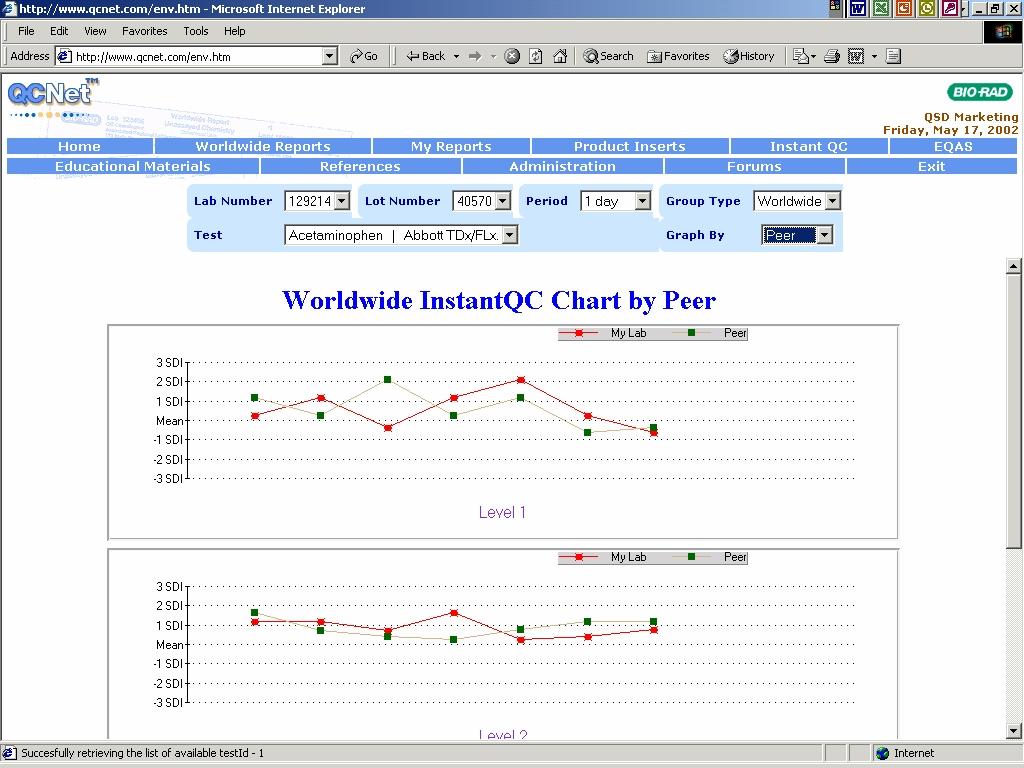Click the chart title 'Worldwide InstantQC Chart by Peer'

coord(499,300)
